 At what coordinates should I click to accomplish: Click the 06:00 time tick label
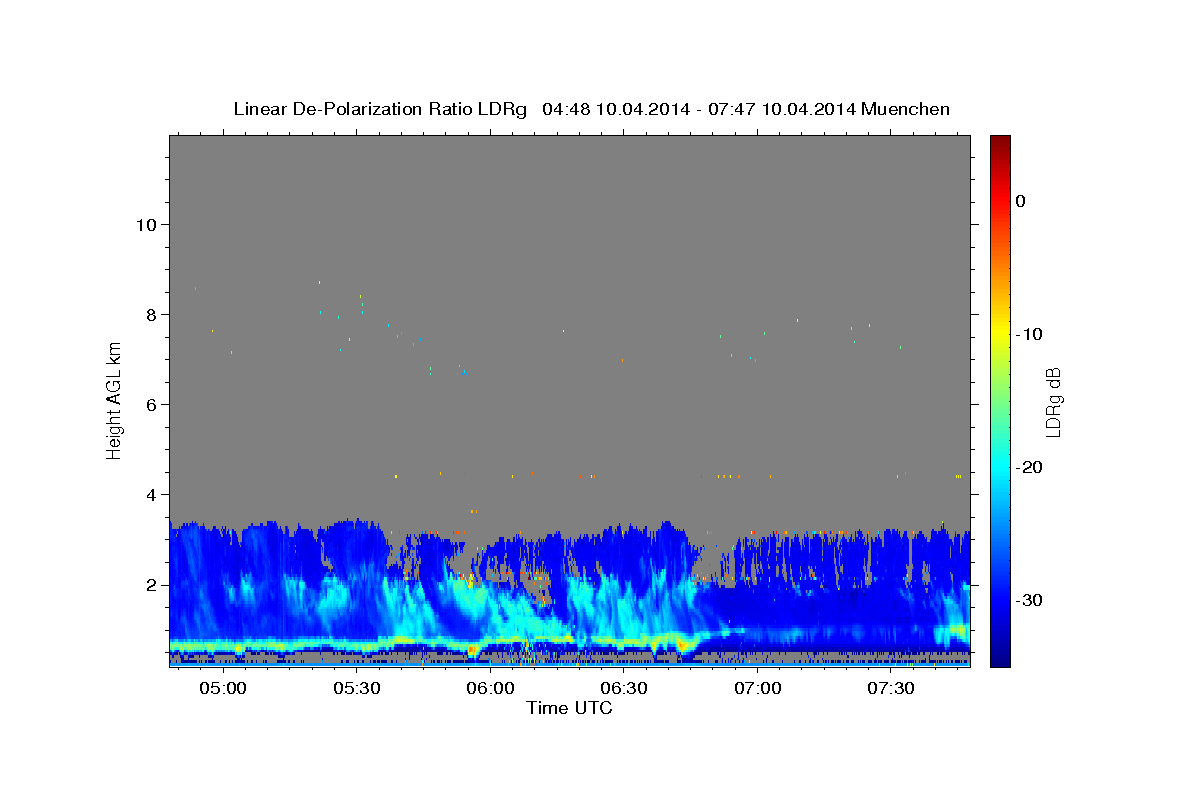[x=491, y=689]
